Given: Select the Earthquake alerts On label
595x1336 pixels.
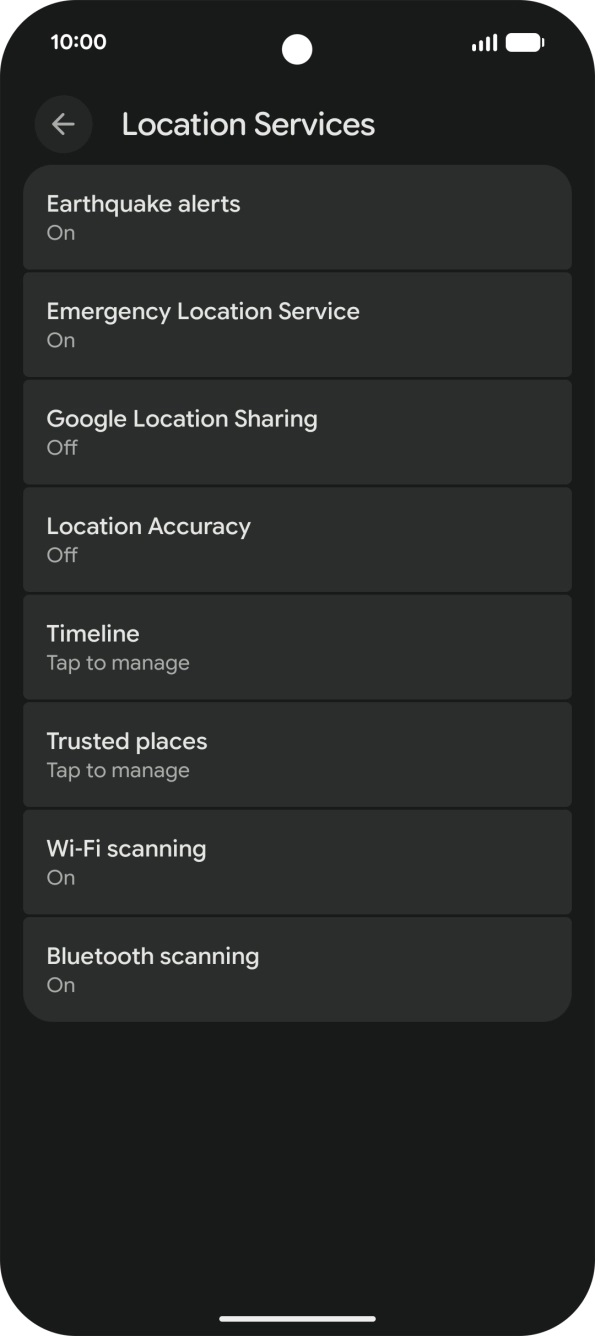Looking at the screenshot, I should (60, 232).
